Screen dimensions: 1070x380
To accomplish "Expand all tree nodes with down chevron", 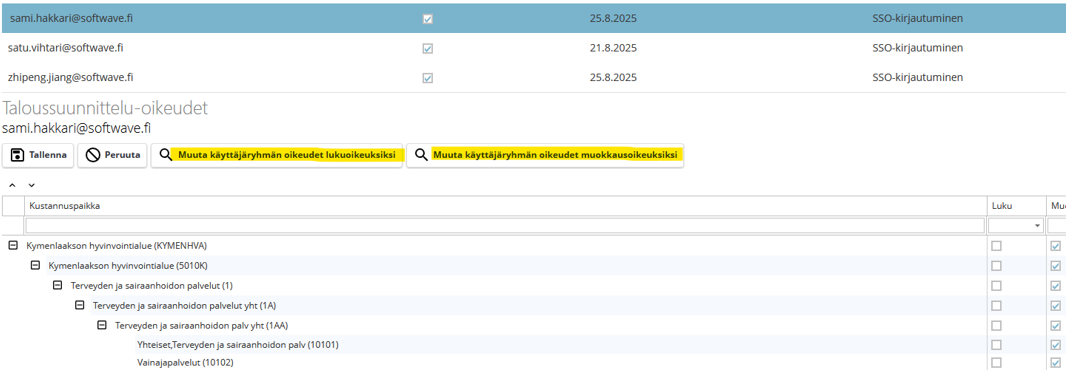I will click(31, 186).
